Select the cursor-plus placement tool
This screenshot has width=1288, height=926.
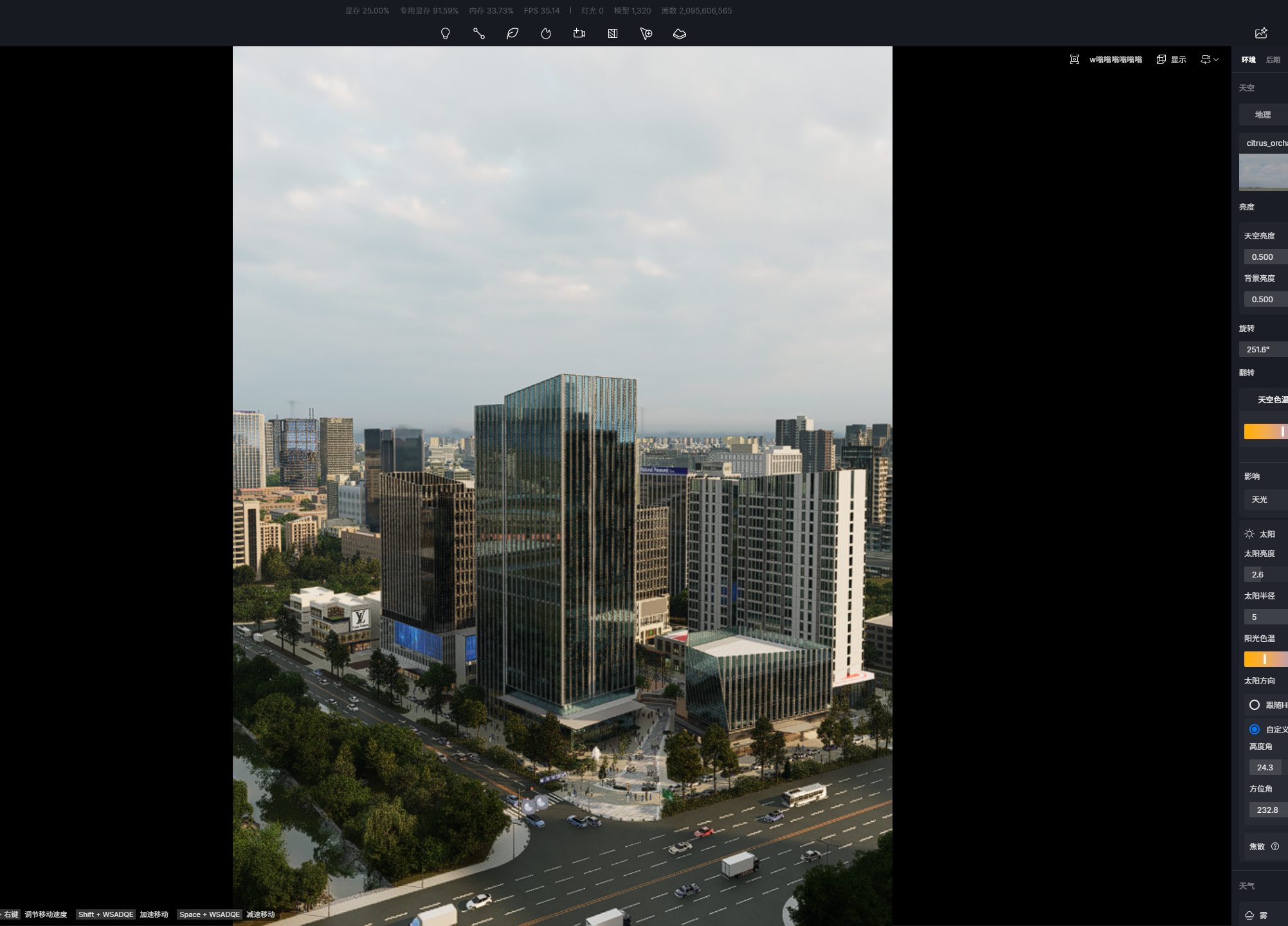(646, 33)
